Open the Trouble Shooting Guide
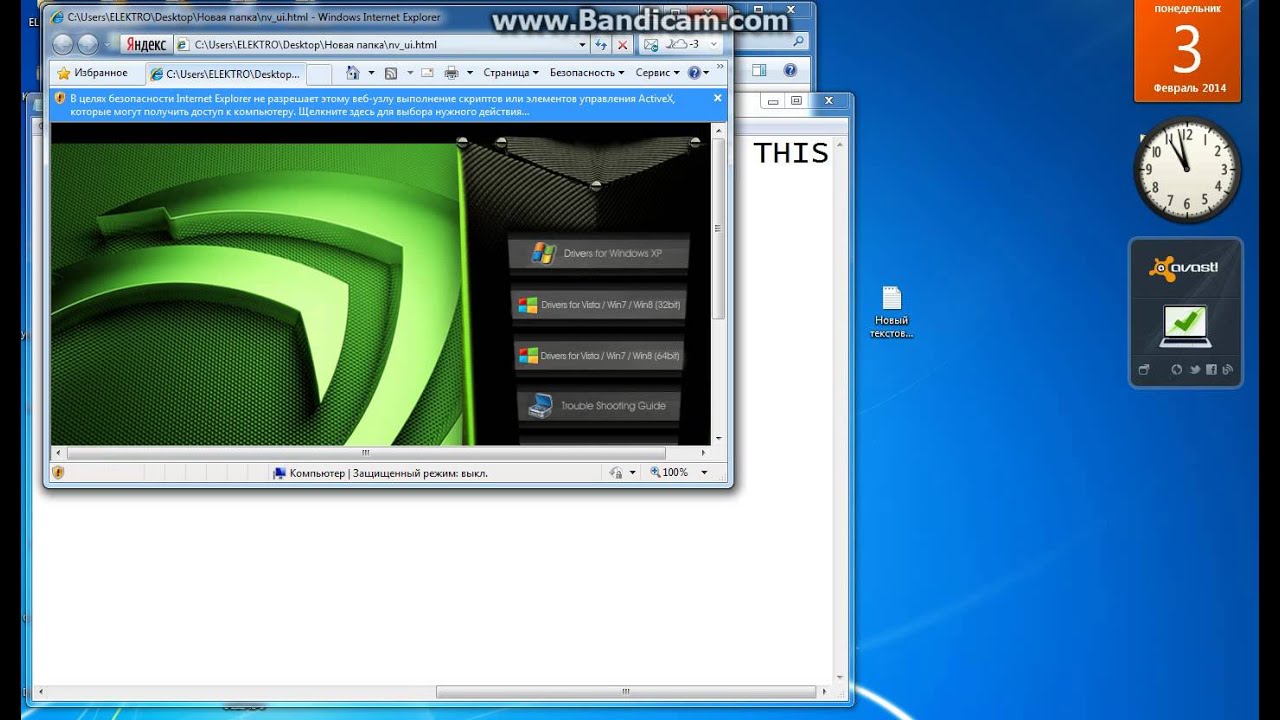 click(599, 406)
